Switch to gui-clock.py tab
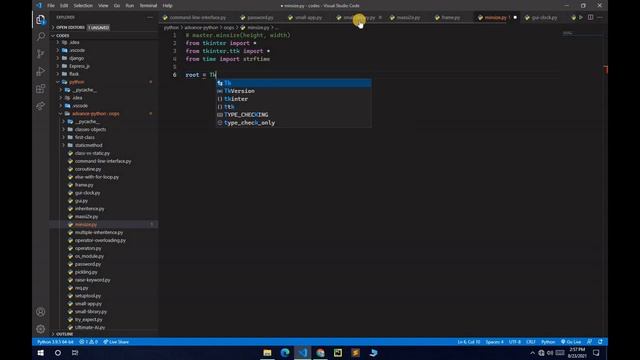 pyautogui.click(x=542, y=18)
